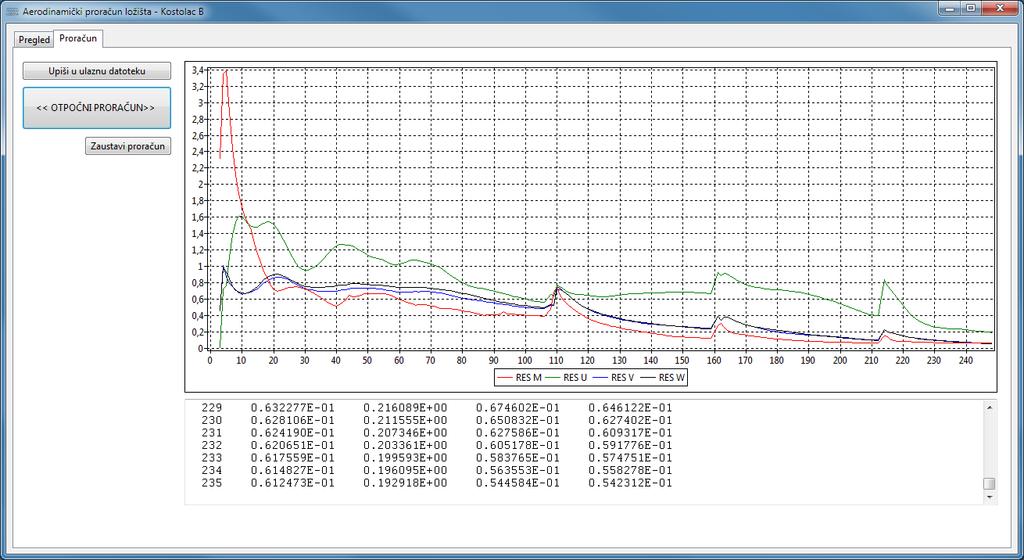This screenshot has height=560, width=1024.
Task: Click value 0.542312E-01 in last row
Action: point(630,483)
